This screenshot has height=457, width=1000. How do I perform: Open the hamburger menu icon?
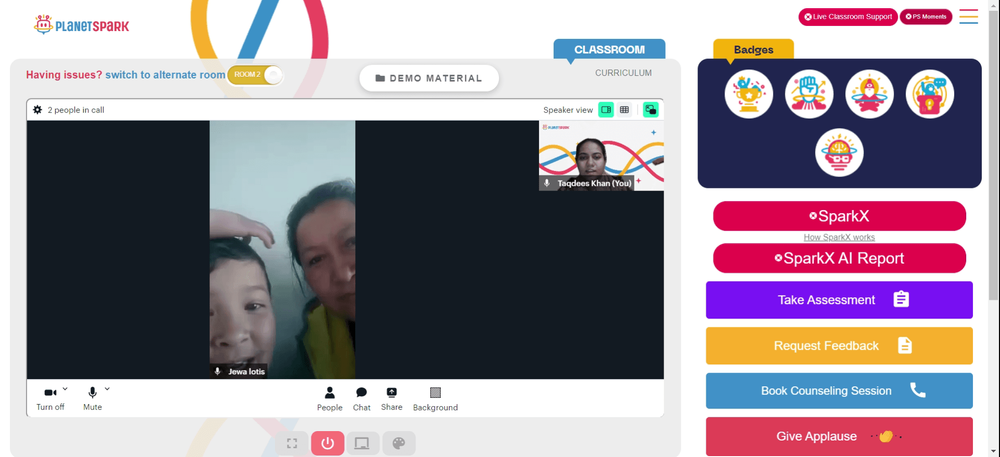(968, 17)
